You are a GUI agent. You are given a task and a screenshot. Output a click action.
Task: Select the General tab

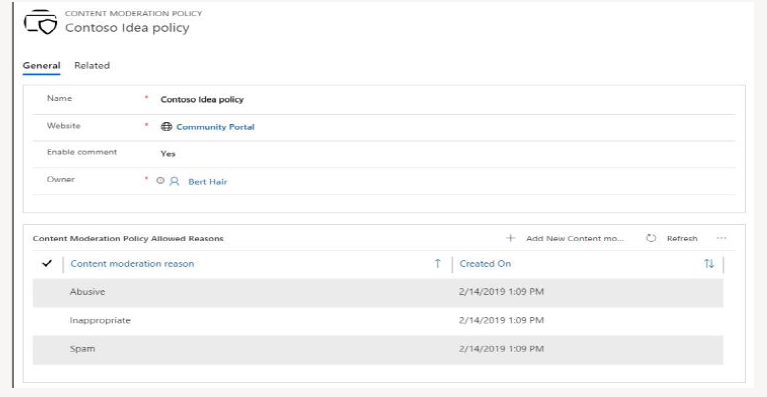click(42, 66)
